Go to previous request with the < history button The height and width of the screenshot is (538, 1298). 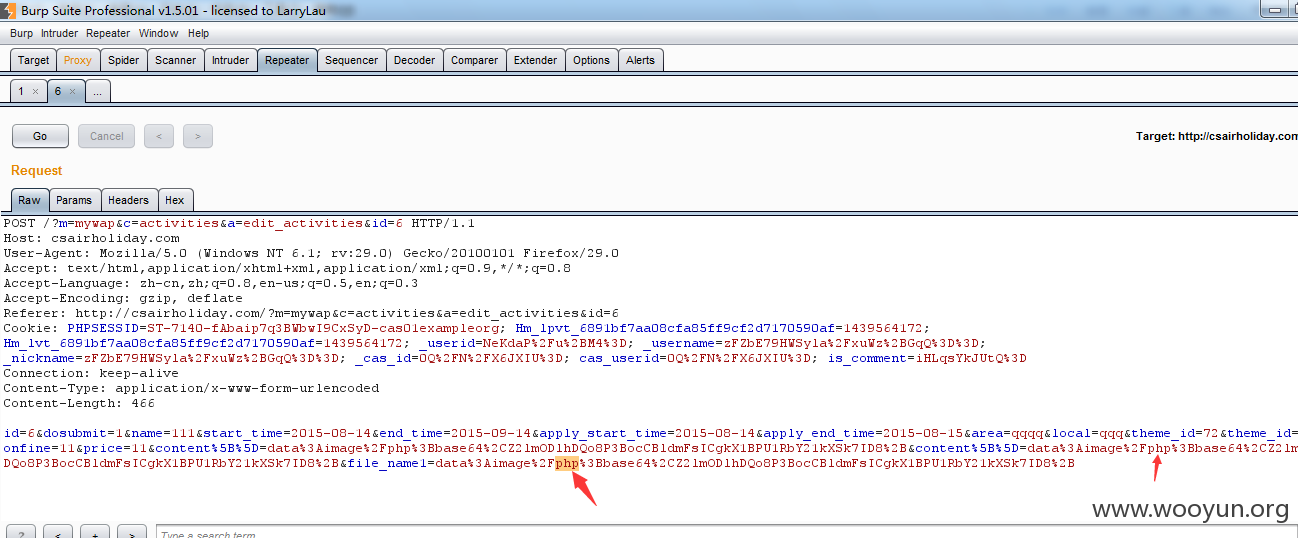(159, 136)
